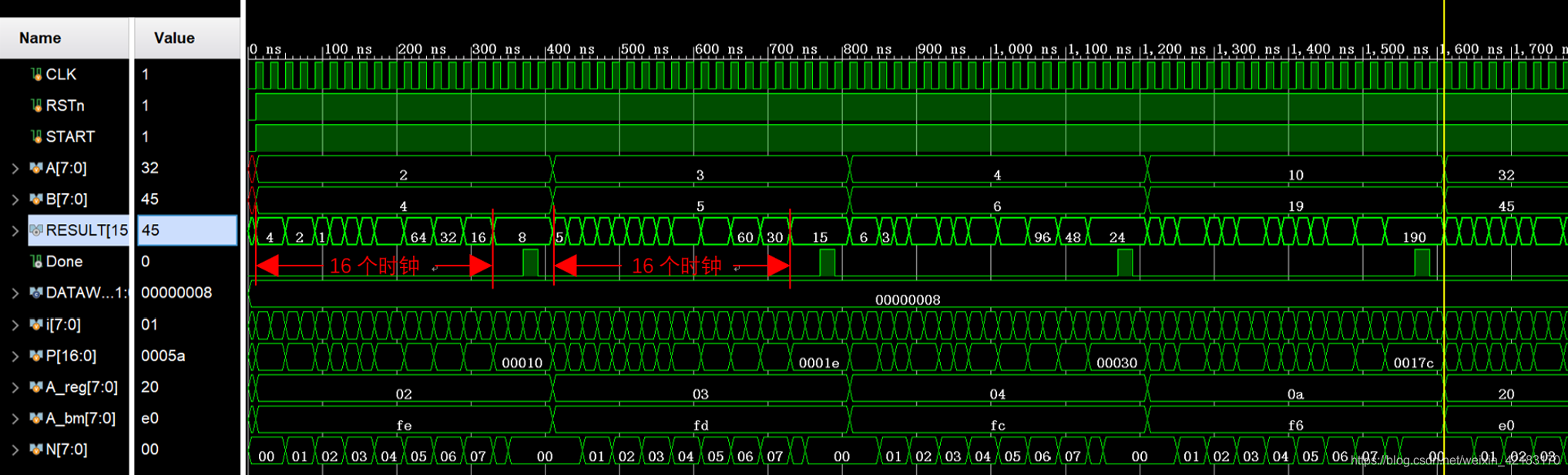
Task: Expand the i[7:0] bus
Action: [15, 324]
